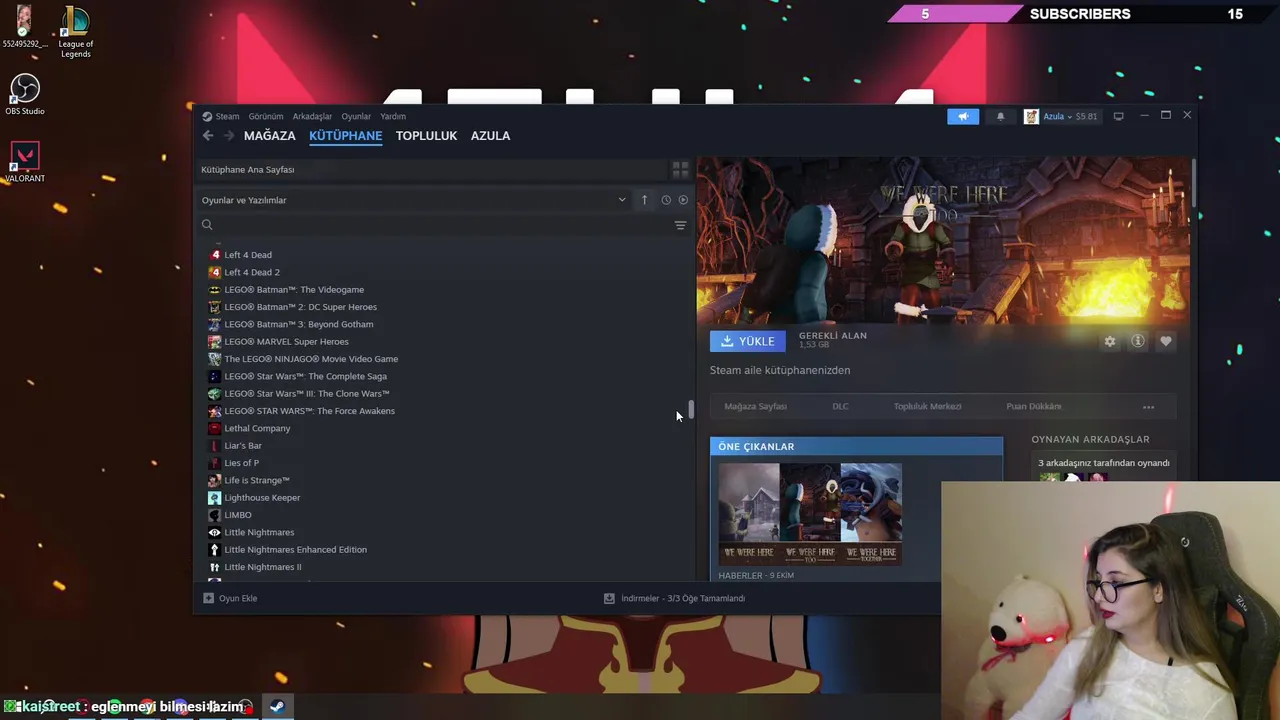Select Lies of P in the list
The image size is (1280, 720).
(241, 463)
